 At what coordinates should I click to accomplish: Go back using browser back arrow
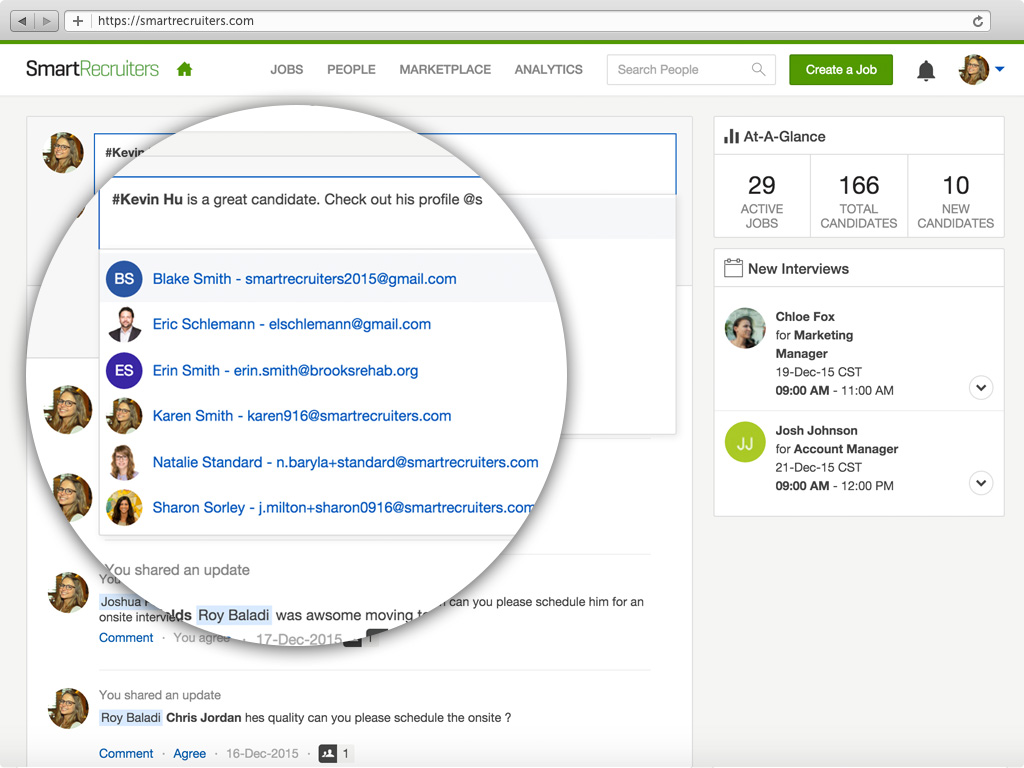coord(23,21)
